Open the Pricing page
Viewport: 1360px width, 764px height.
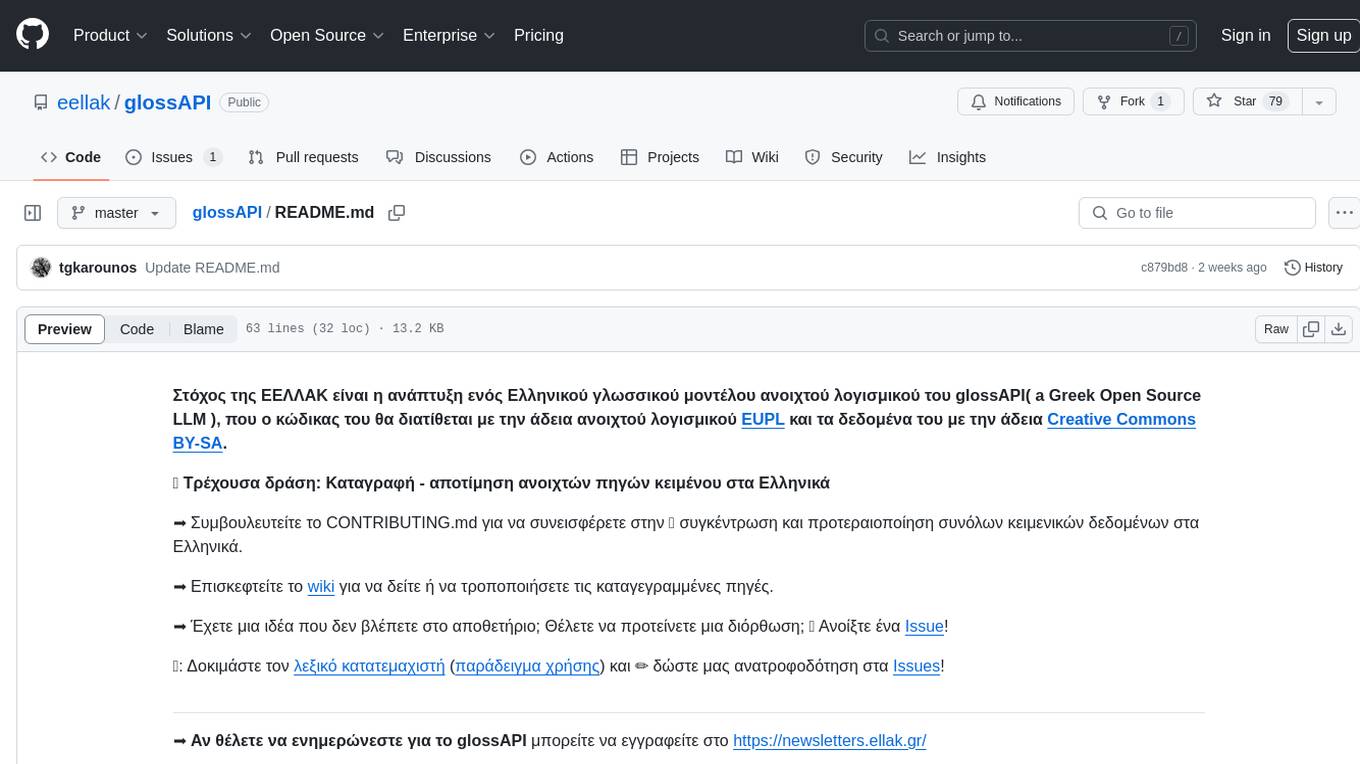click(539, 35)
